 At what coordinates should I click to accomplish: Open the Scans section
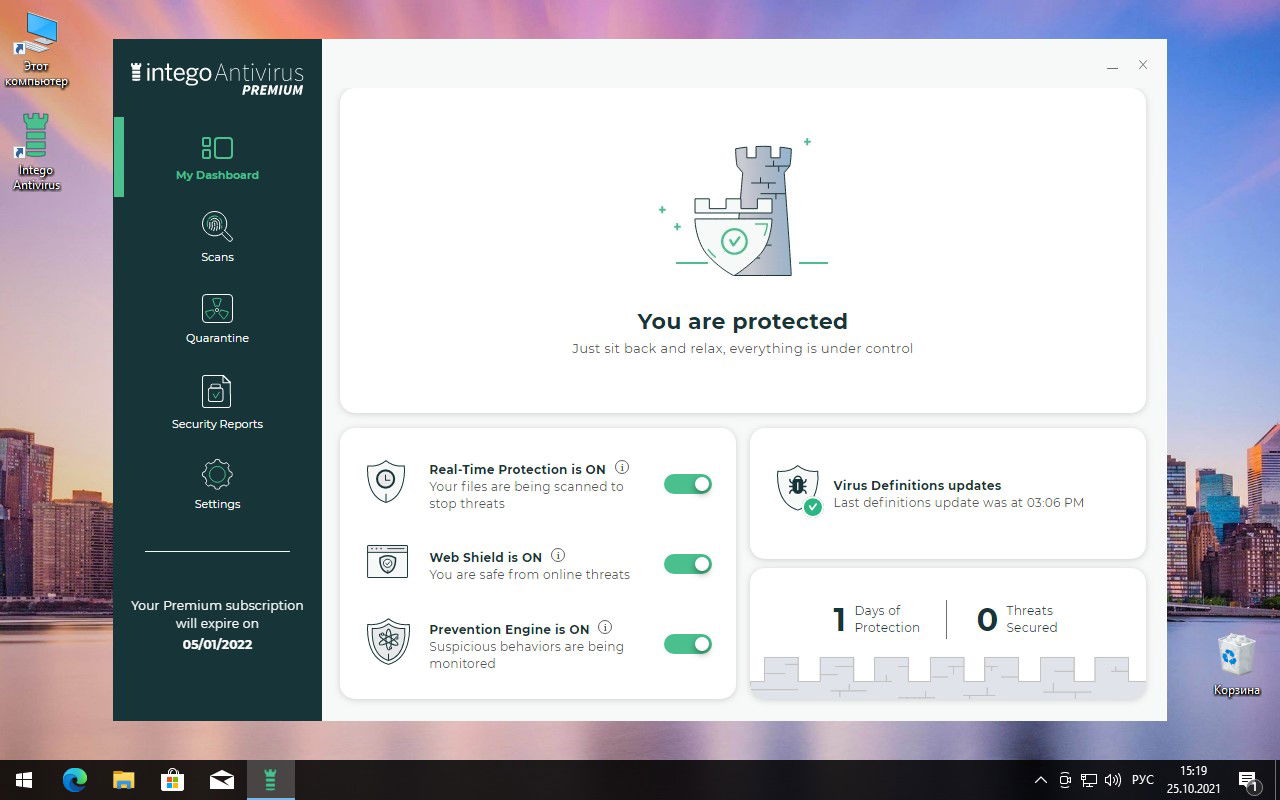pyautogui.click(x=217, y=236)
